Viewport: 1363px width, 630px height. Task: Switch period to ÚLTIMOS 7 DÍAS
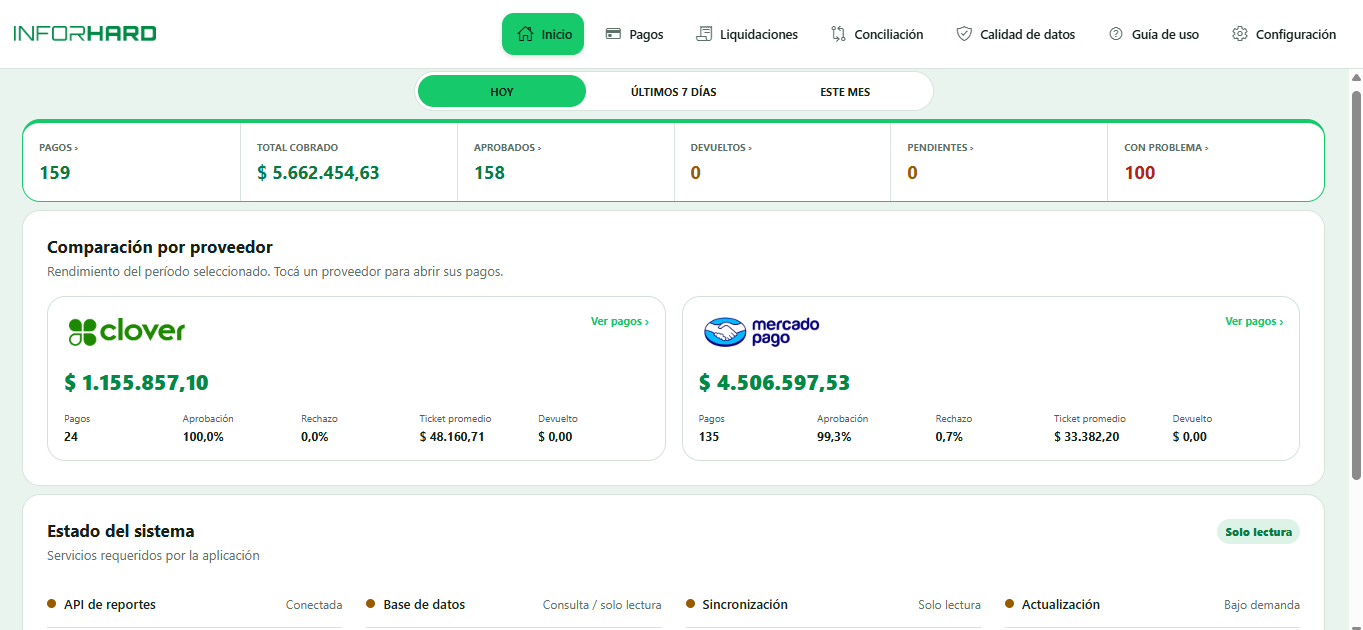(x=674, y=91)
